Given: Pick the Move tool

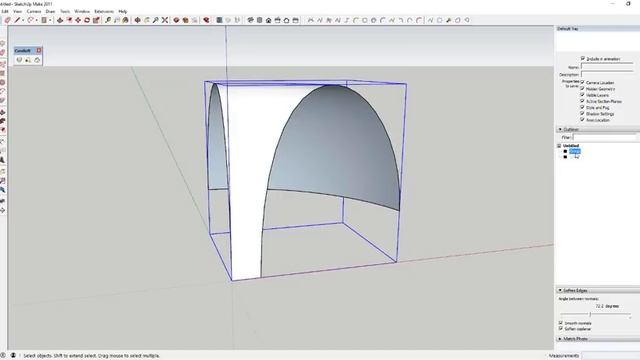Looking at the screenshot, I should pyautogui.click(x=78, y=20).
